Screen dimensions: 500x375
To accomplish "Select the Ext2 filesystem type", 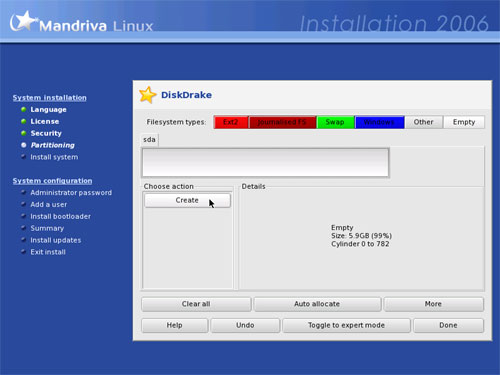I will (231, 122).
